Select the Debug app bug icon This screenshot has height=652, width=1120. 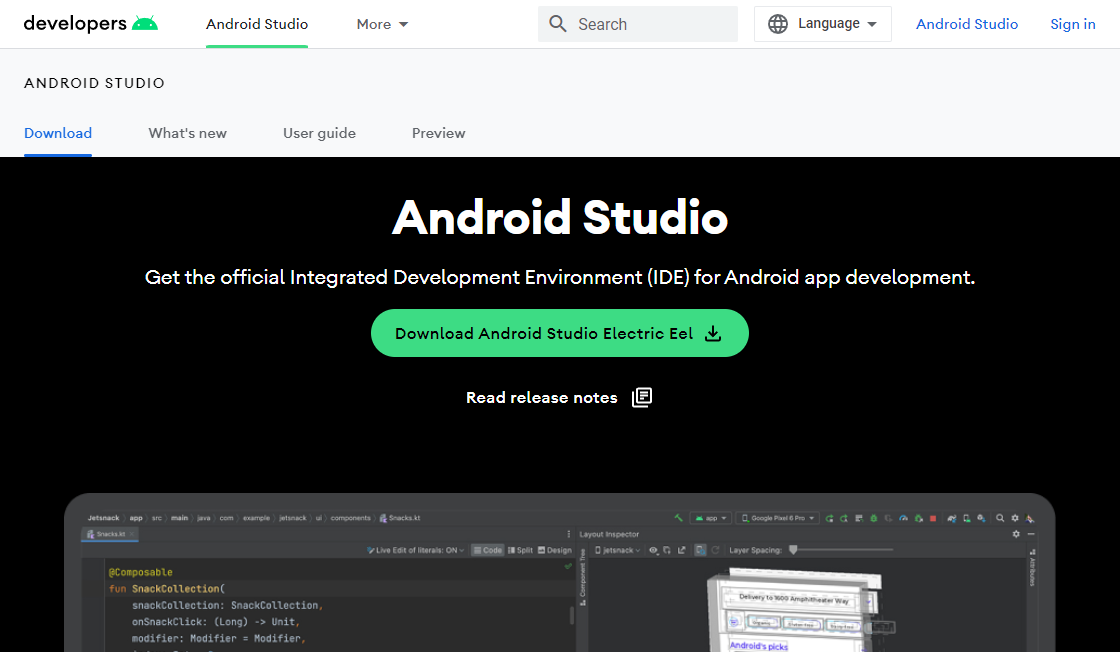(873, 517)
